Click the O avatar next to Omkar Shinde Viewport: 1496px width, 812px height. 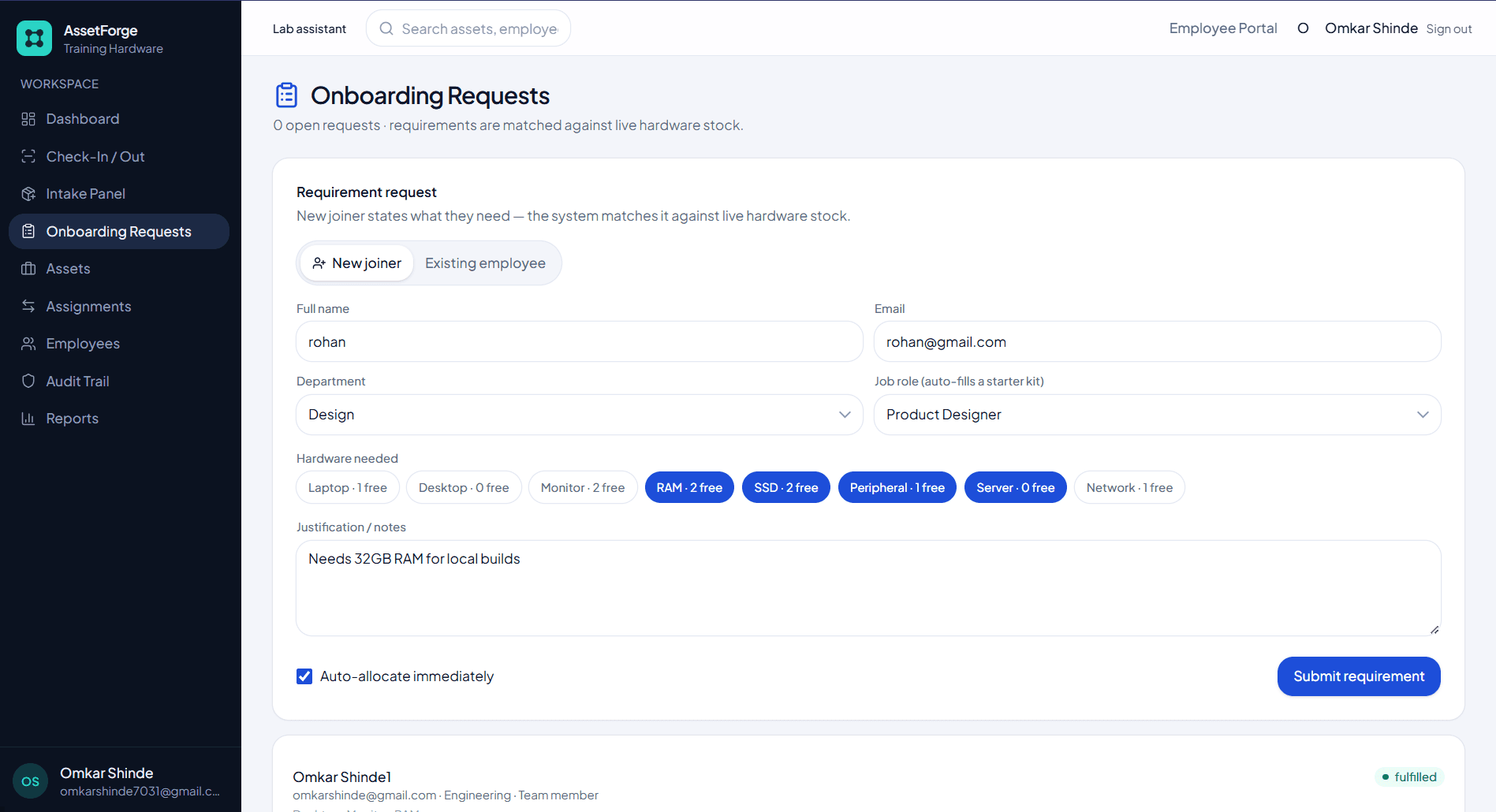[1303, 28]
